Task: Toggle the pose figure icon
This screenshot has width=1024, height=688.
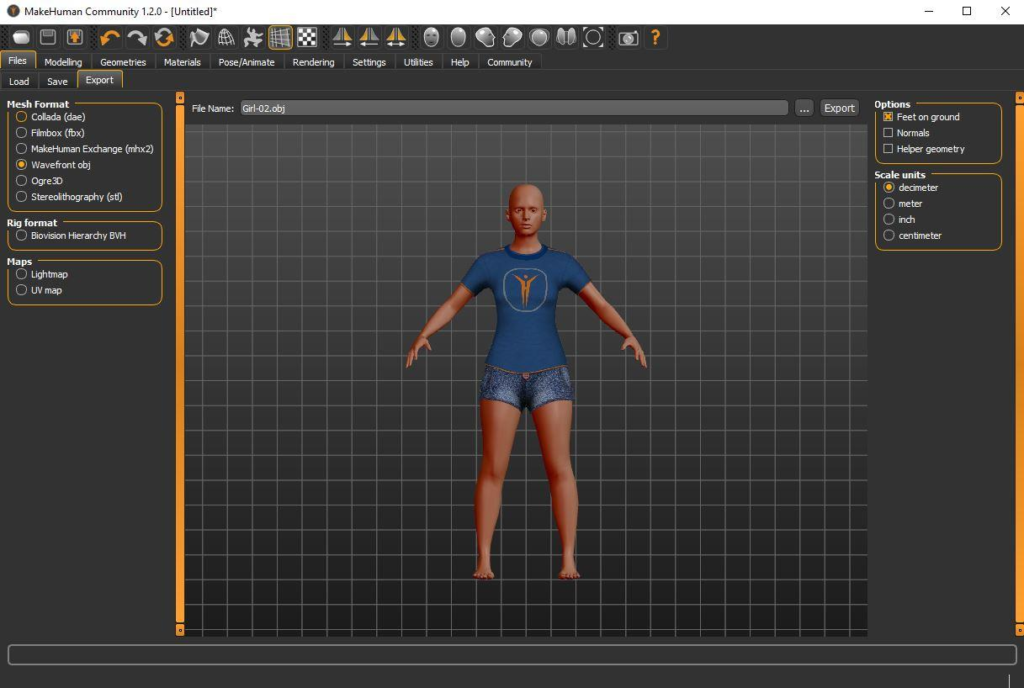Action: (x=253, y=38)
